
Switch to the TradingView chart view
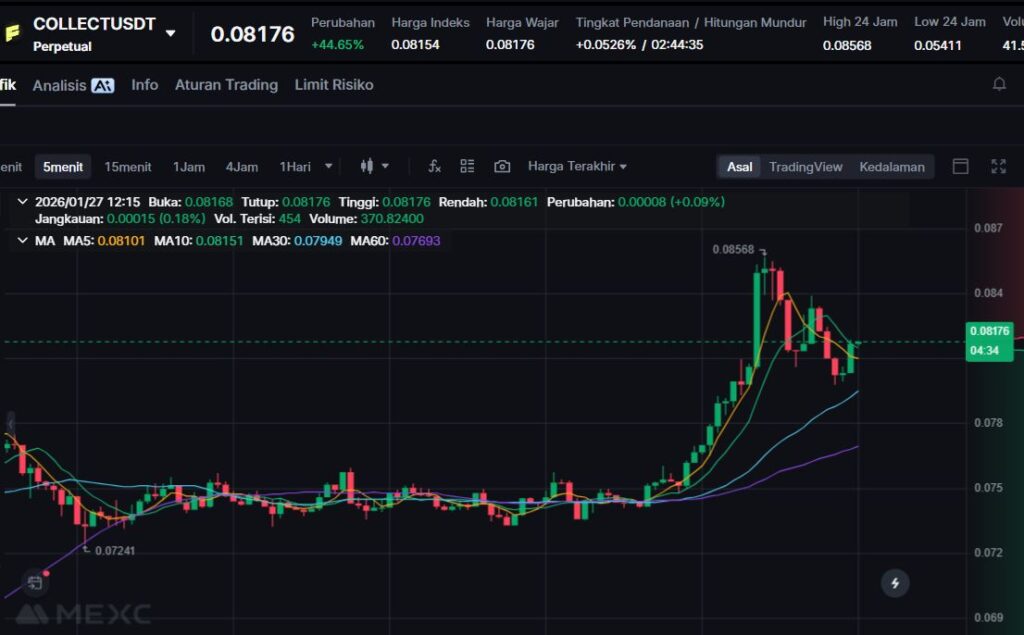click(805, 166)
